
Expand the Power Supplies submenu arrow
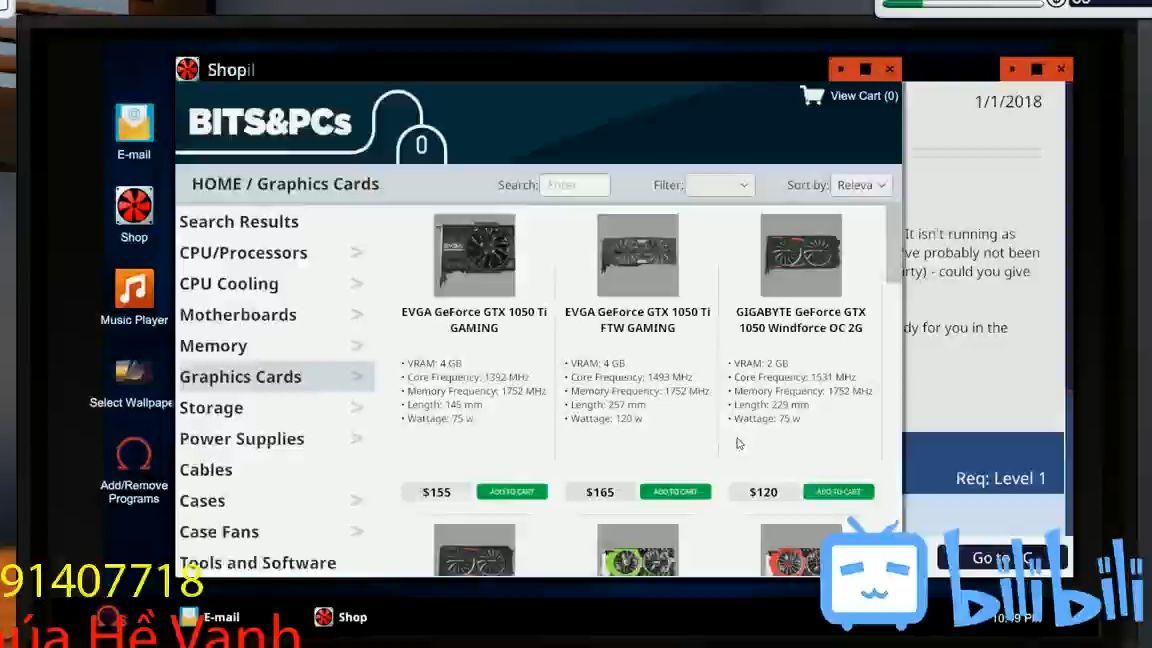pyautogui.click(x=357, y=439)
